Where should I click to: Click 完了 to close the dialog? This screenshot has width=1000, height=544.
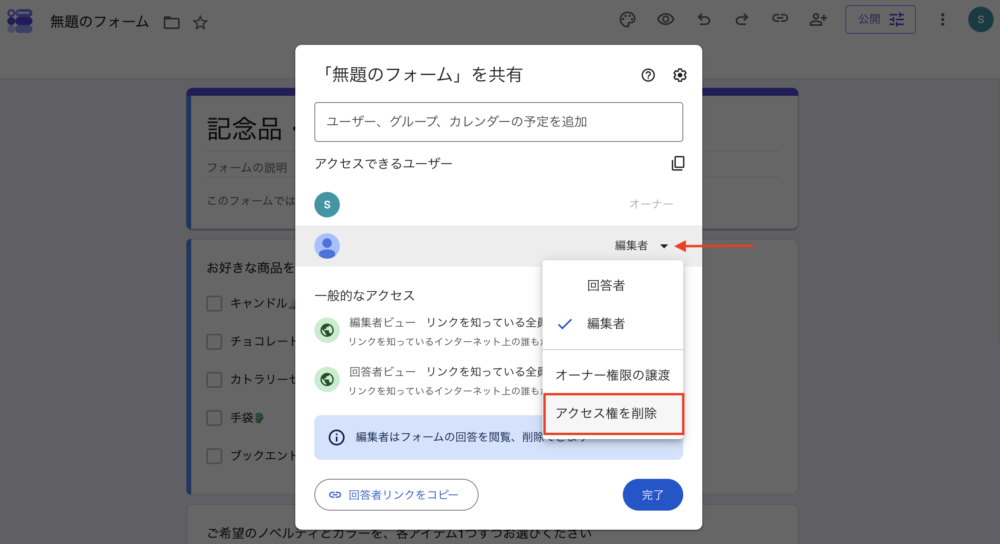pos(652,495)
